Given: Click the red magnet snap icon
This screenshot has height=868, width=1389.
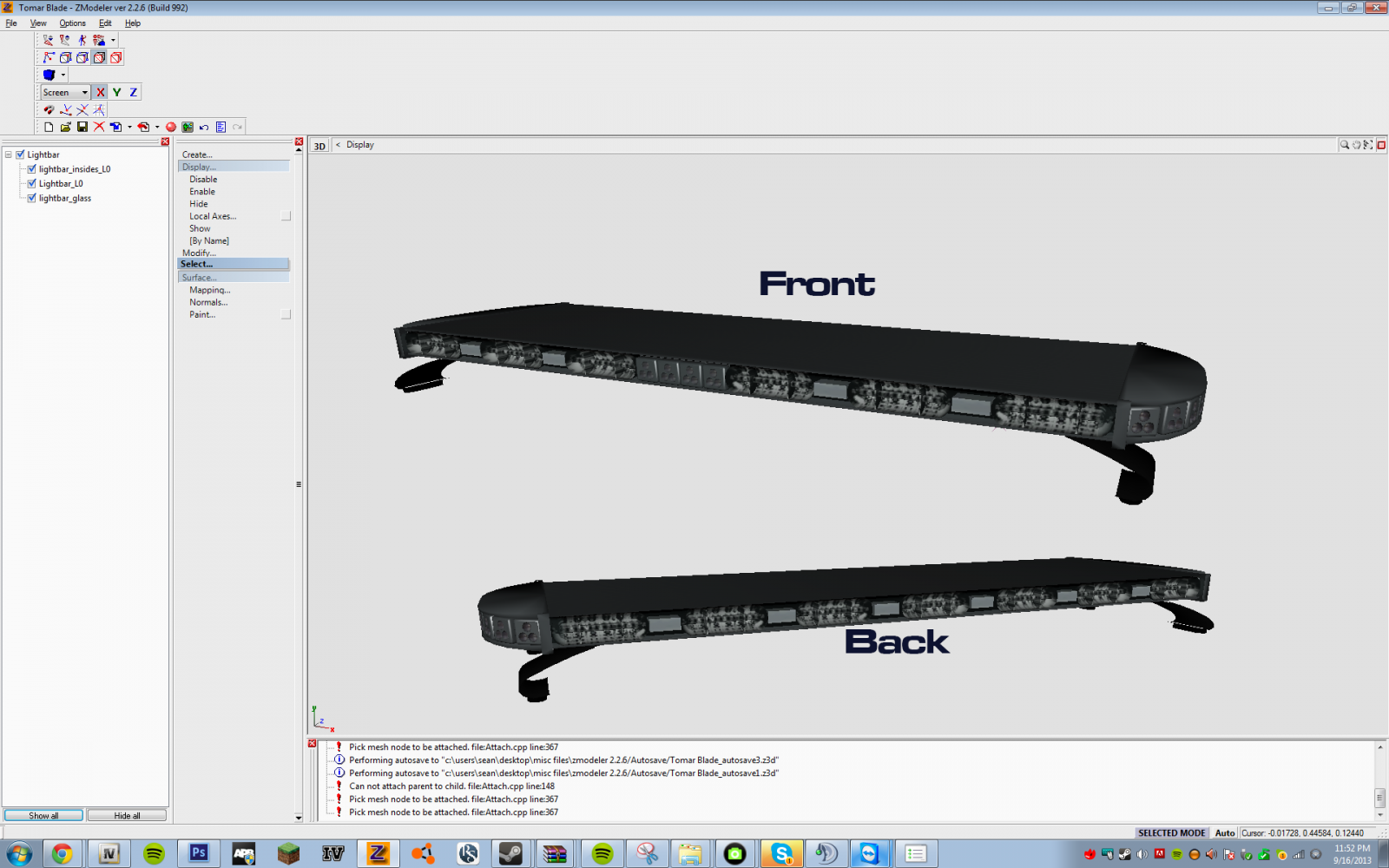Looking at the screenshot, I should pos(49,109).
